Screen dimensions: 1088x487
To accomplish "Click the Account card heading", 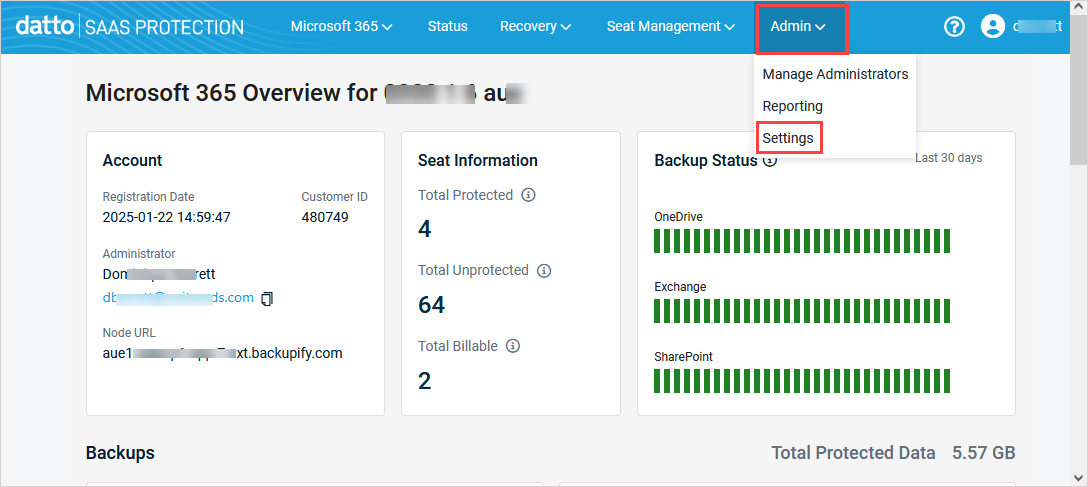I will (133, 160).
